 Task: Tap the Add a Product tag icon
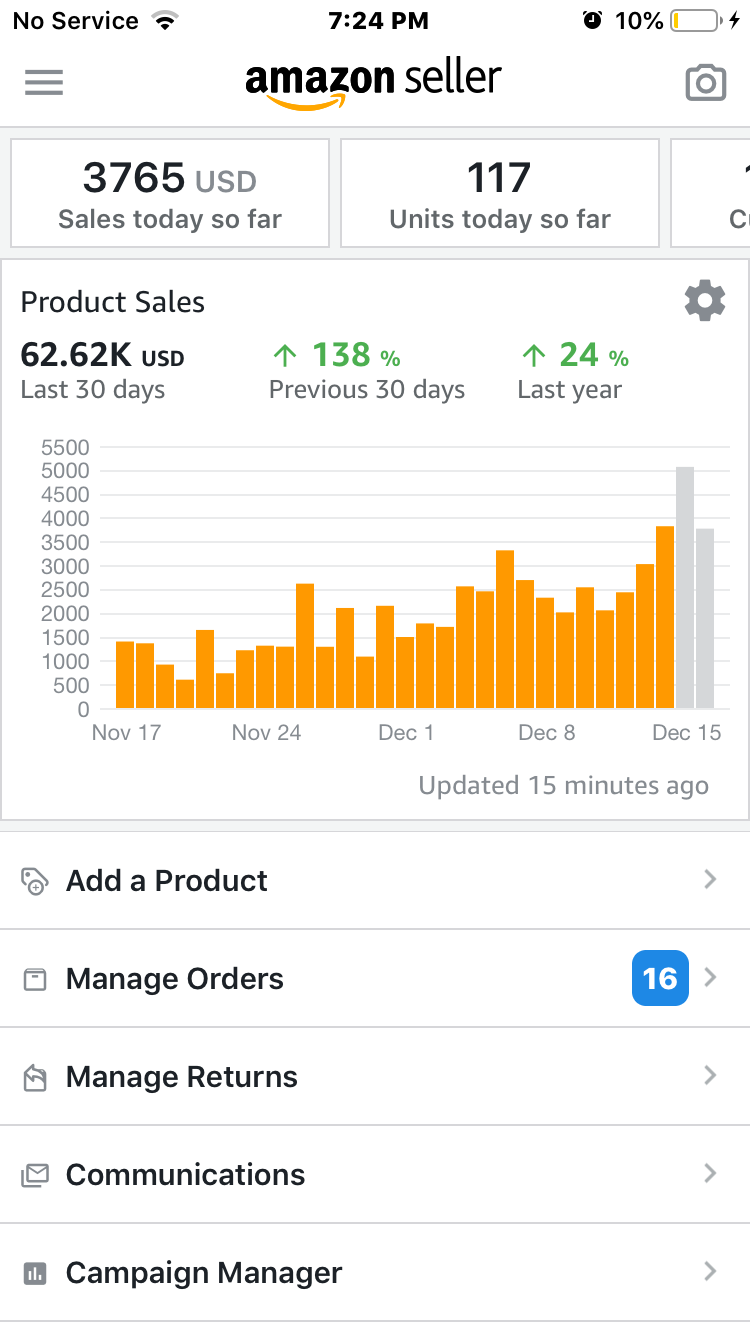34,881
